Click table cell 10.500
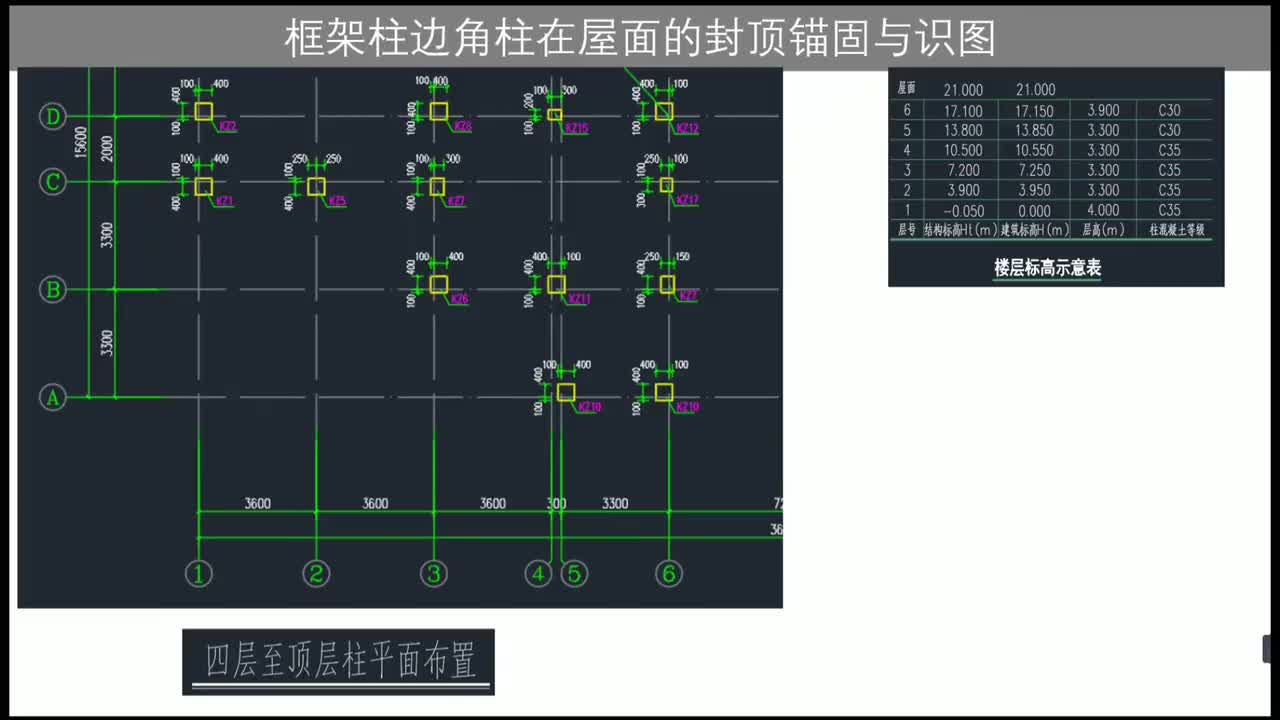This screenshot has height=720, width=1280. point(963,151)
